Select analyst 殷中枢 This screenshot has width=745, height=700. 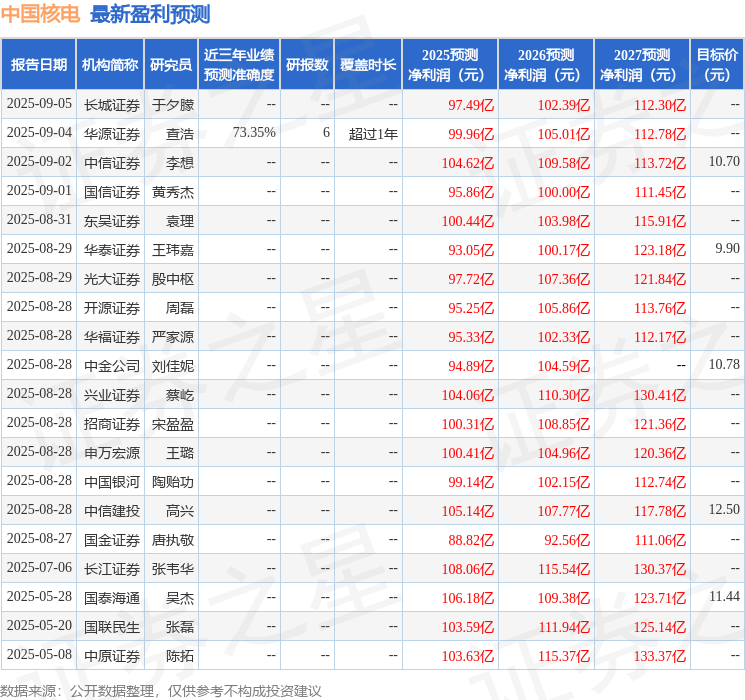(x=173, y=279)
